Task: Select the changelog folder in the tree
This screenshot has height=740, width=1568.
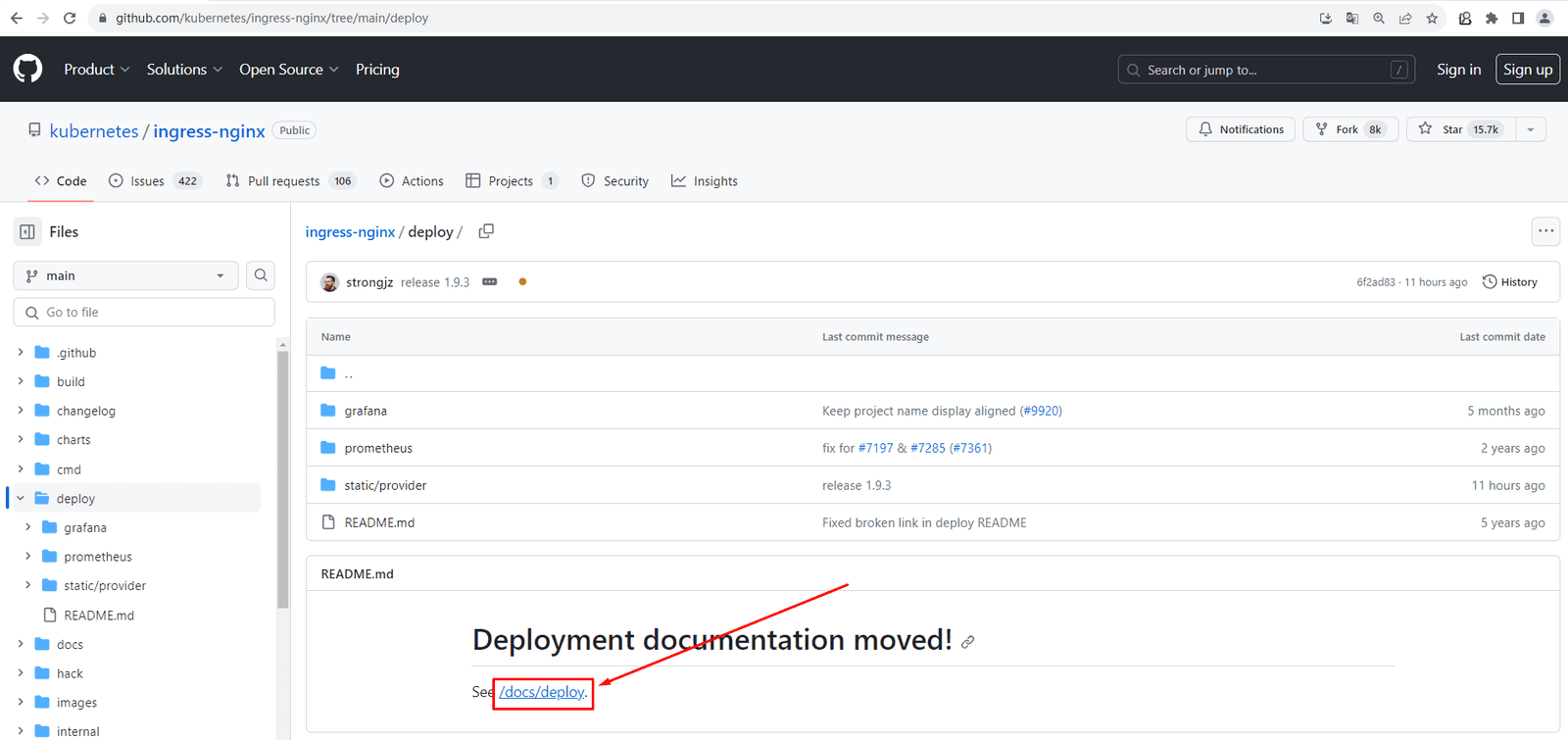Action: (x=85, y=411)
